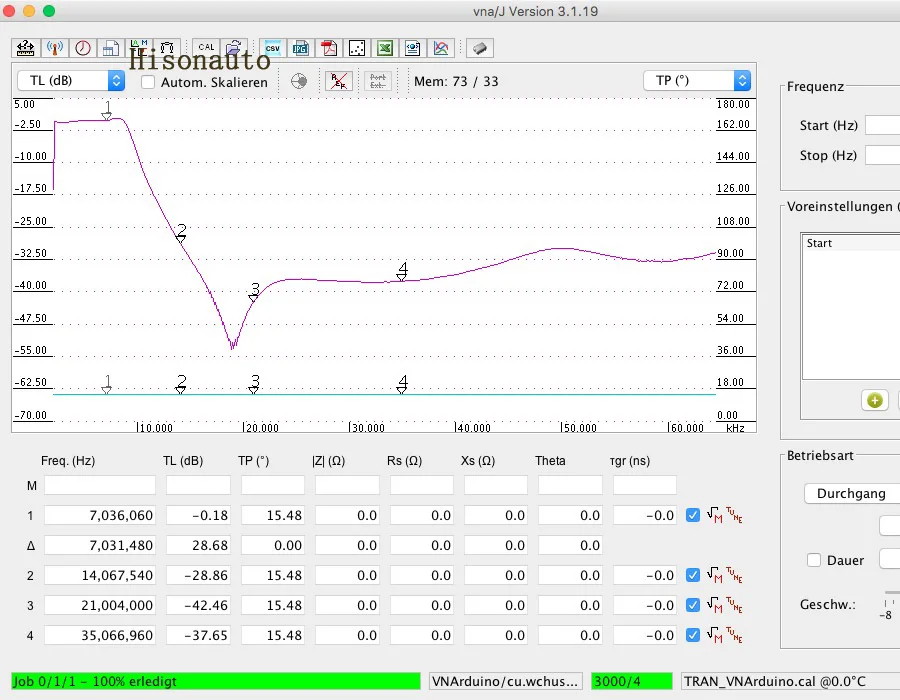The image size is (900, 700).
Task: Click the filter curve icon beside CAL
Action: 167,48
